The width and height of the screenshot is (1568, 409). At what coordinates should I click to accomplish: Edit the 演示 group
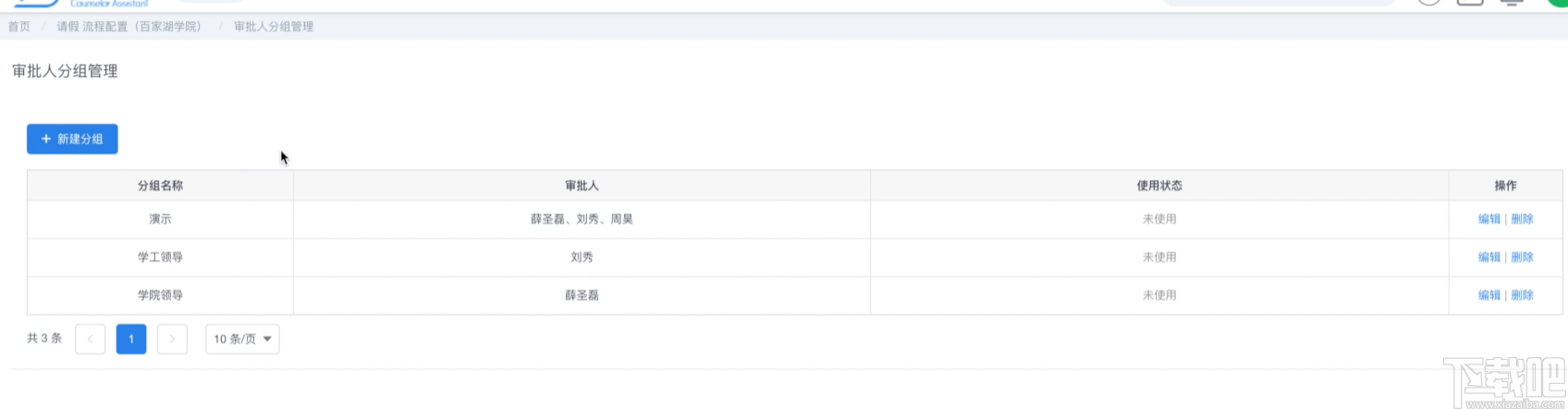(1488, 219)
